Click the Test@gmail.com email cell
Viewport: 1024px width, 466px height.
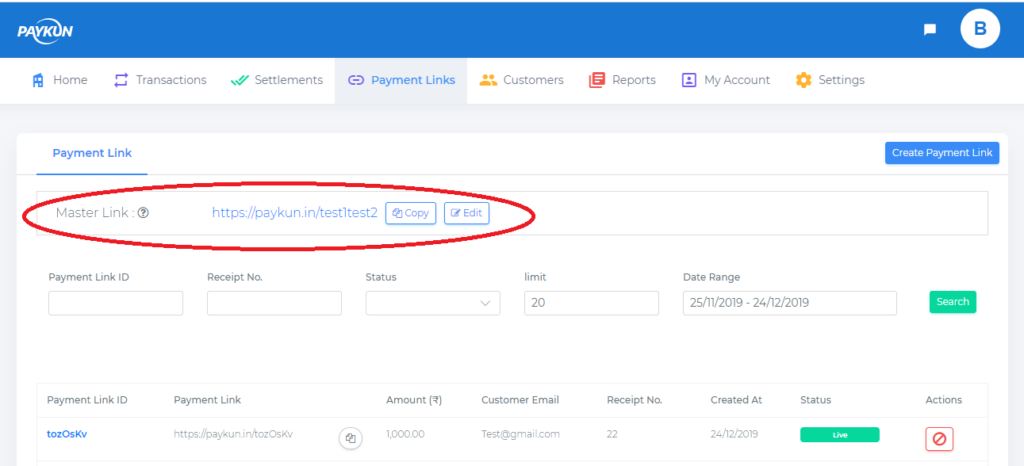[520, 434]
